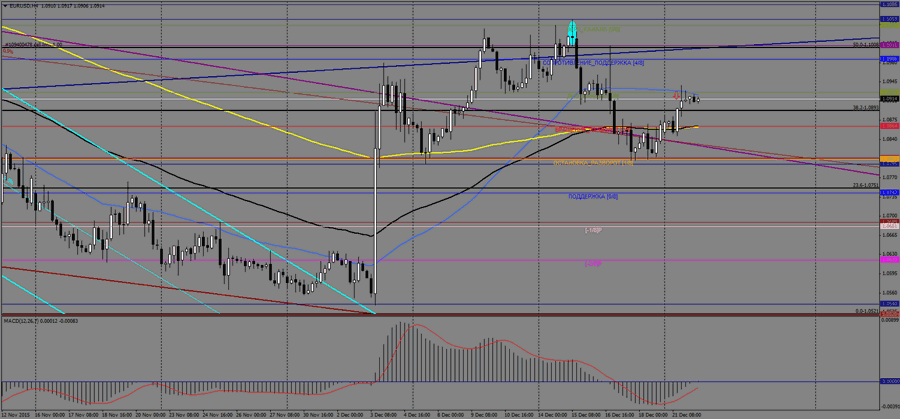Click the 0.00000 MACD zero level tag
The height and width of the screenshot is (419, 900).
[889, 381]
